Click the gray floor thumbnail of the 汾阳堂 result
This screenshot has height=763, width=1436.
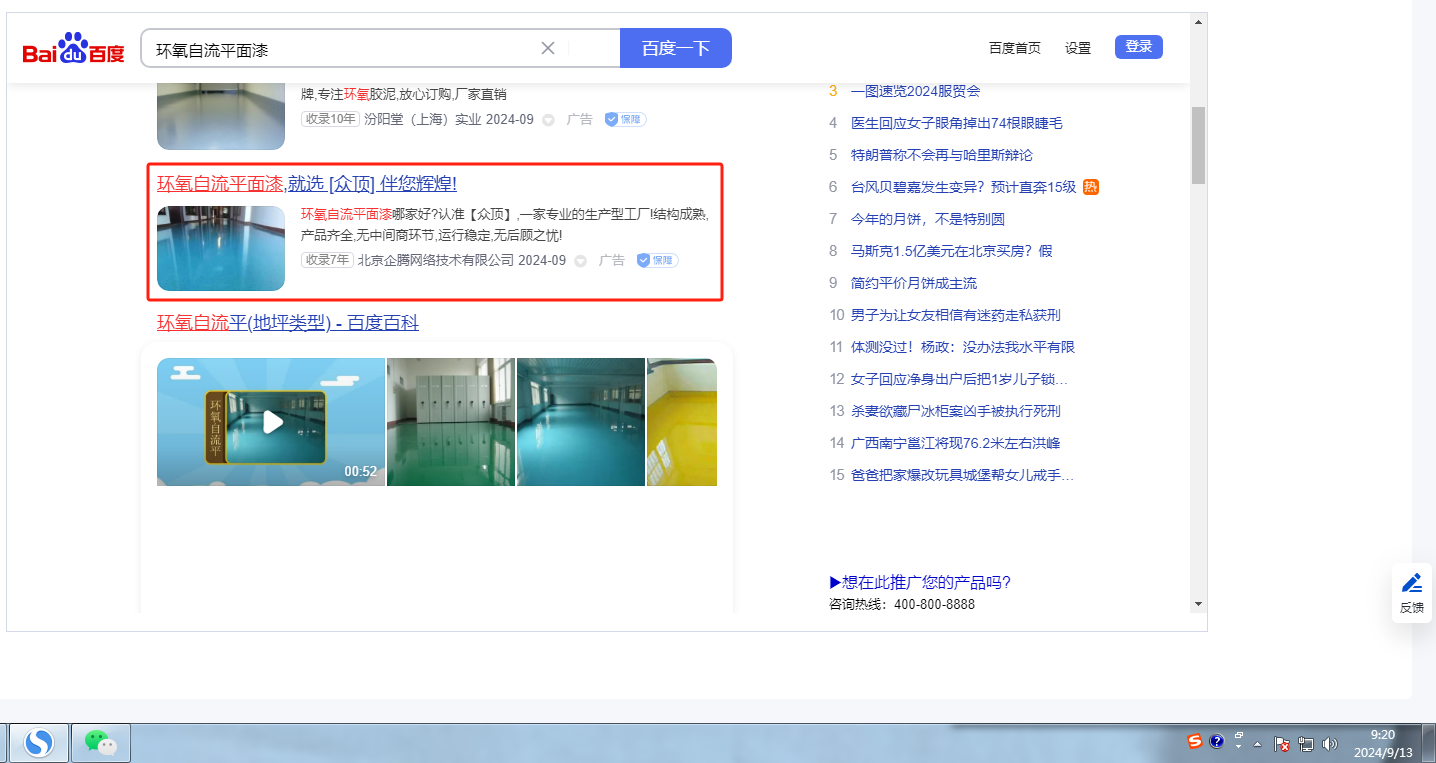pos(221,115)
